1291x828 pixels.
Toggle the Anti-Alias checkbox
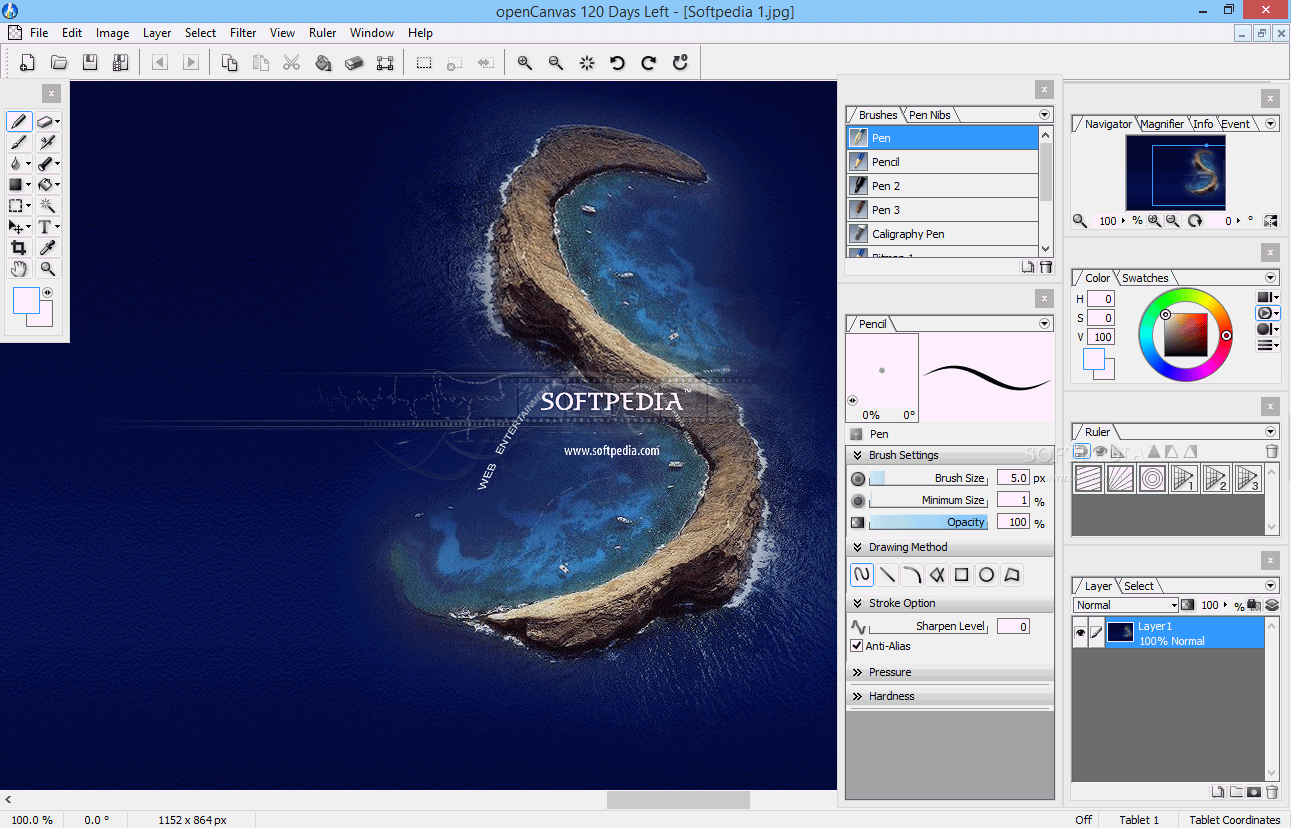click(857, 646)
